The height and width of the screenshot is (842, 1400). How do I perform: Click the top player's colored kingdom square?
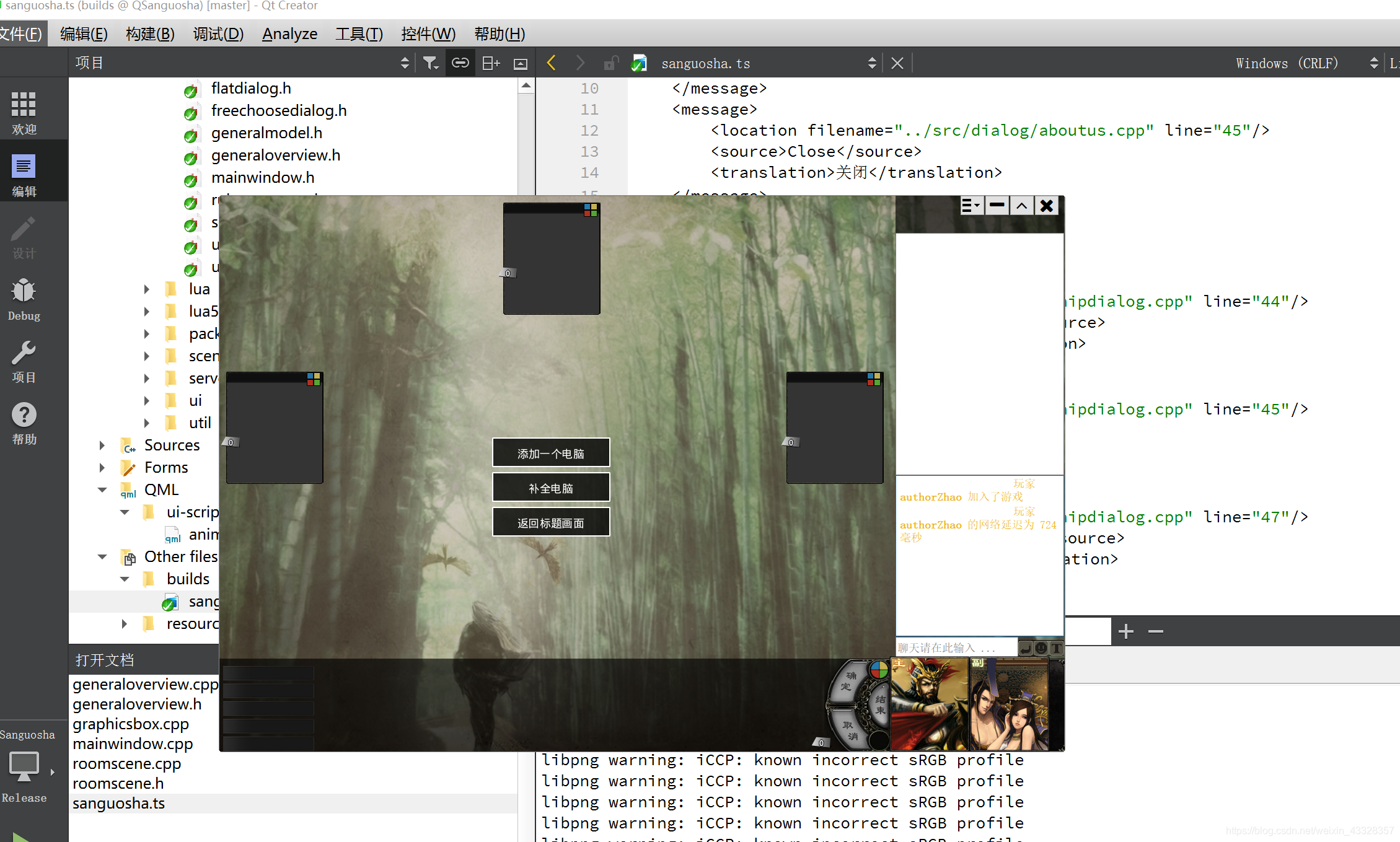(x=591, y=210)
